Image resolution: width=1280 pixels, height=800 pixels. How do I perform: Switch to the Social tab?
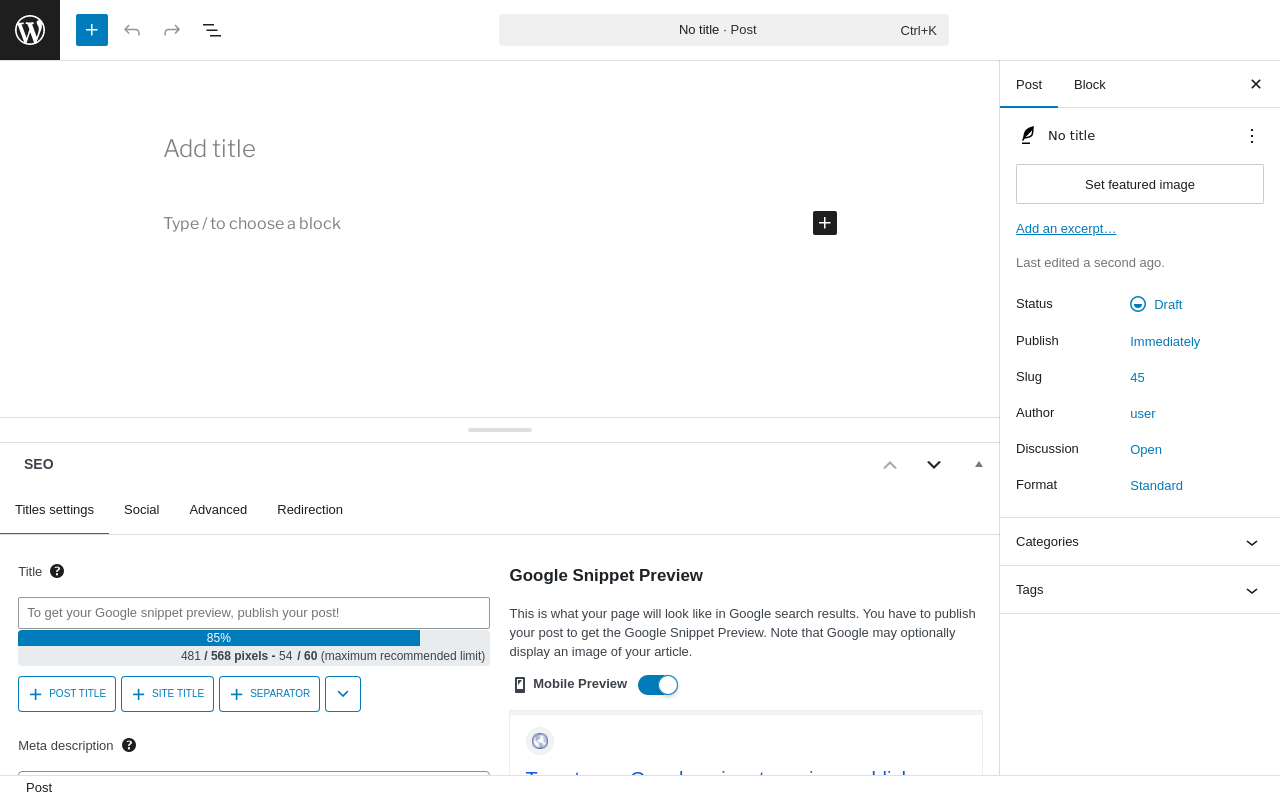tap(141, 510)
